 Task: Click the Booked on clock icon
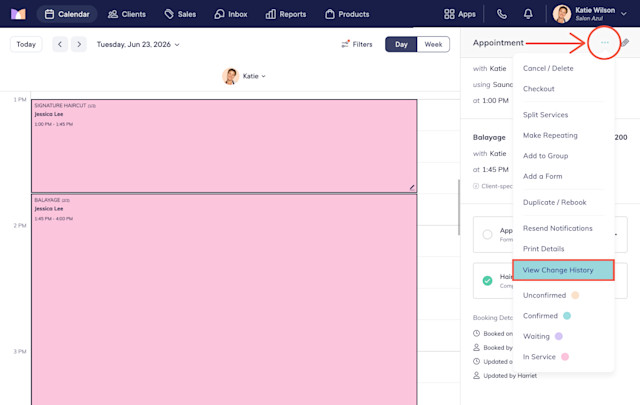tap(476, 333)
